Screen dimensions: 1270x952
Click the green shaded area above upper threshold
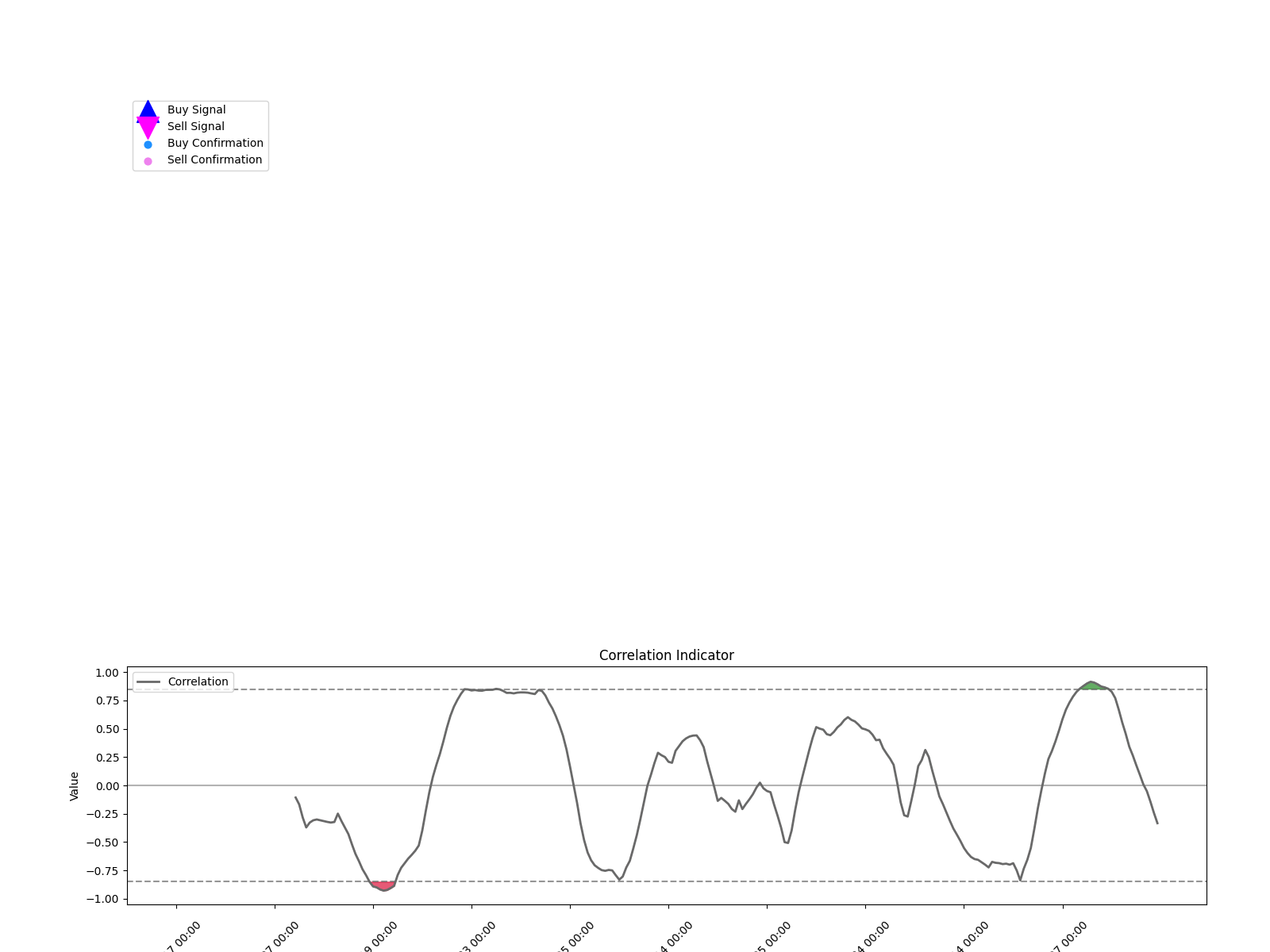pyautogui.click(x=1092, y=685)
